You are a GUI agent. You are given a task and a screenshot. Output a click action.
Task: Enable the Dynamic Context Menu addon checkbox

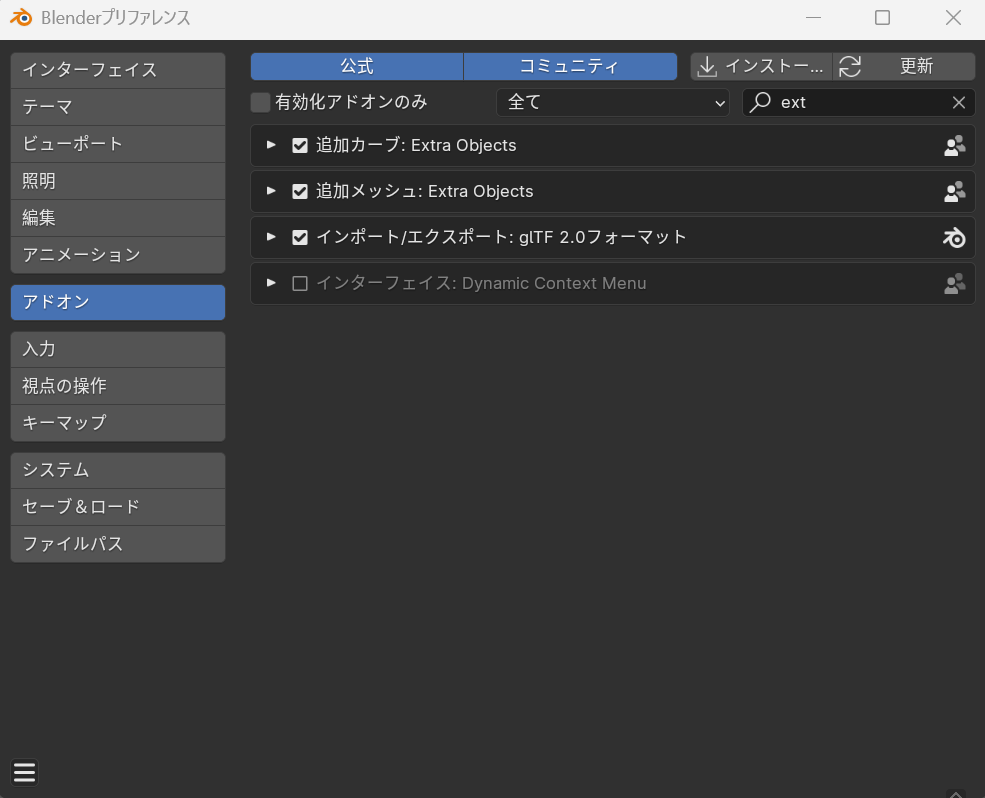pyautogui.click(x=300, y=284)
